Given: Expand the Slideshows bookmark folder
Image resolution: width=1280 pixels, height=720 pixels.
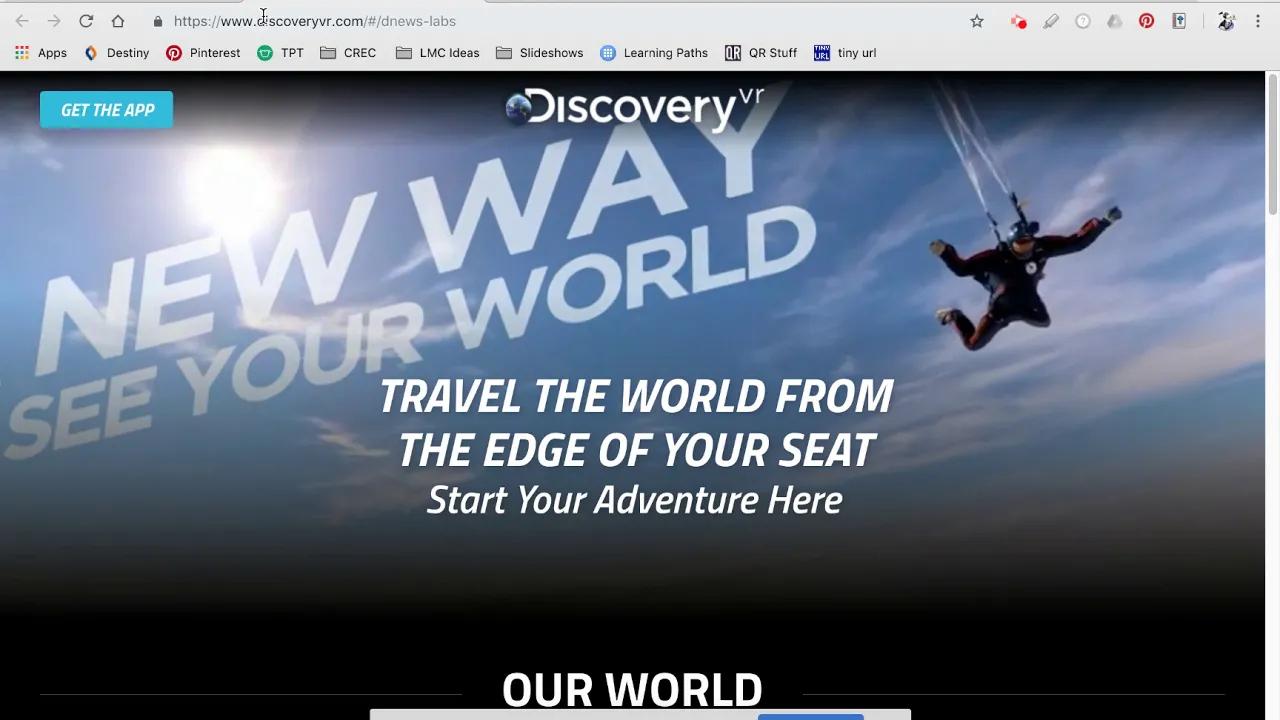Looking at the screenshot, I should 539,53.
